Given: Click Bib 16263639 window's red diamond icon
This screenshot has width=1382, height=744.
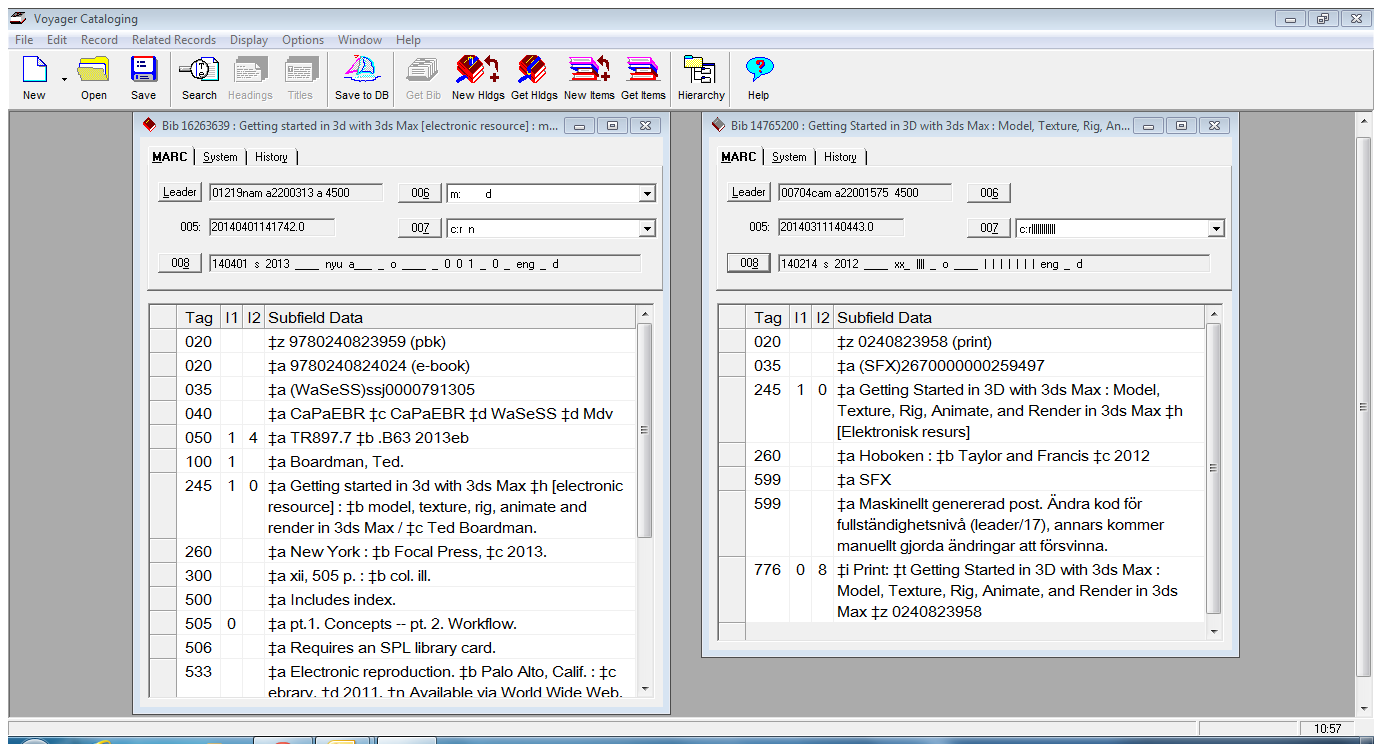Looking at the screenshot, I should point(149,126).
